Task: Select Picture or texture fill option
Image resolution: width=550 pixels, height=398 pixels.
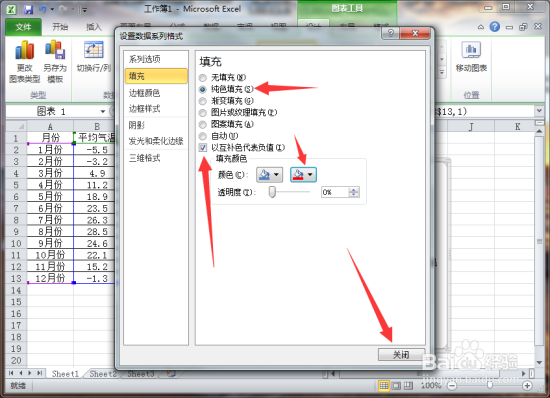Action: [x=203, y=113]
